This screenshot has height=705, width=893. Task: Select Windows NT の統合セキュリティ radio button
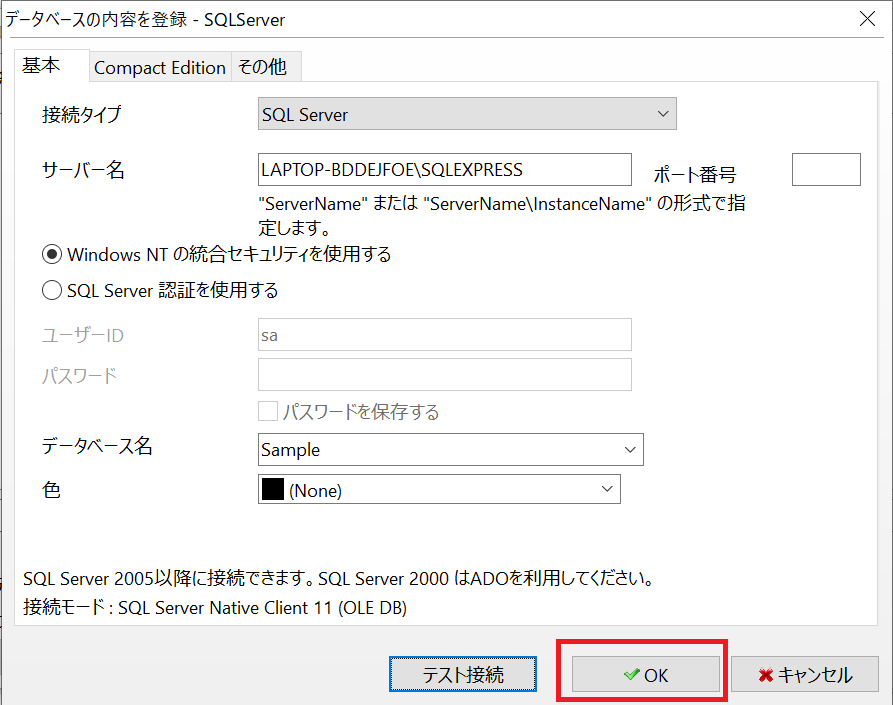click(x=52, y=255)
